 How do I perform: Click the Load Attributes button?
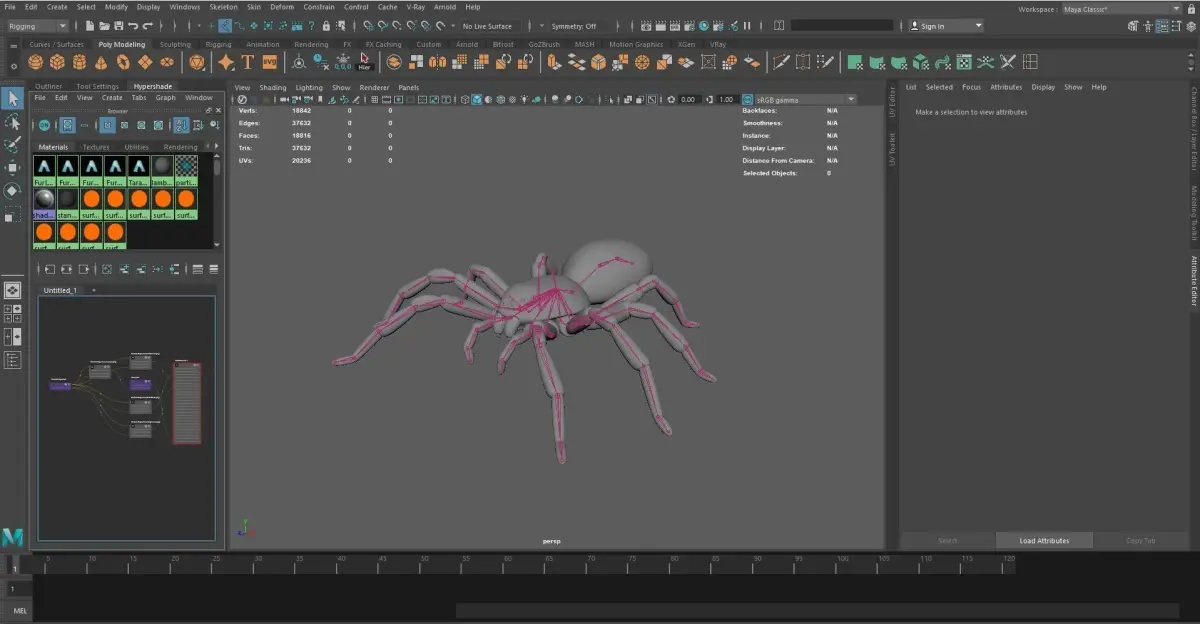pyautogui.click(x=1044, y=541)
